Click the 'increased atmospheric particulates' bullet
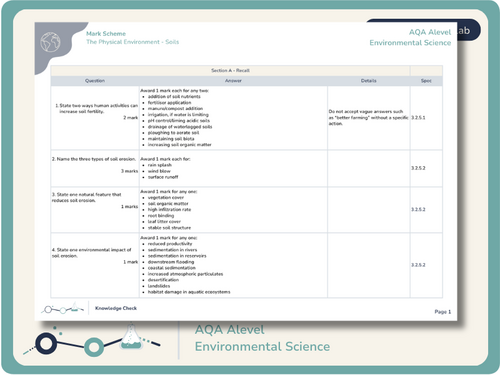Image resolution: width=500 pixels, height=375 pixels. (x=186, y=274)
